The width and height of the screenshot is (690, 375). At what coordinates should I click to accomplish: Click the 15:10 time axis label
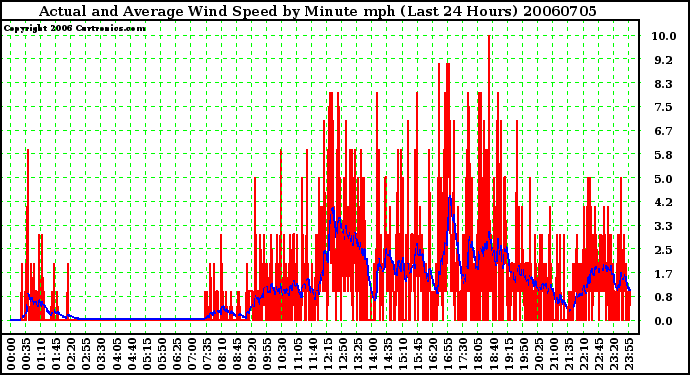[x=403, y=354]
